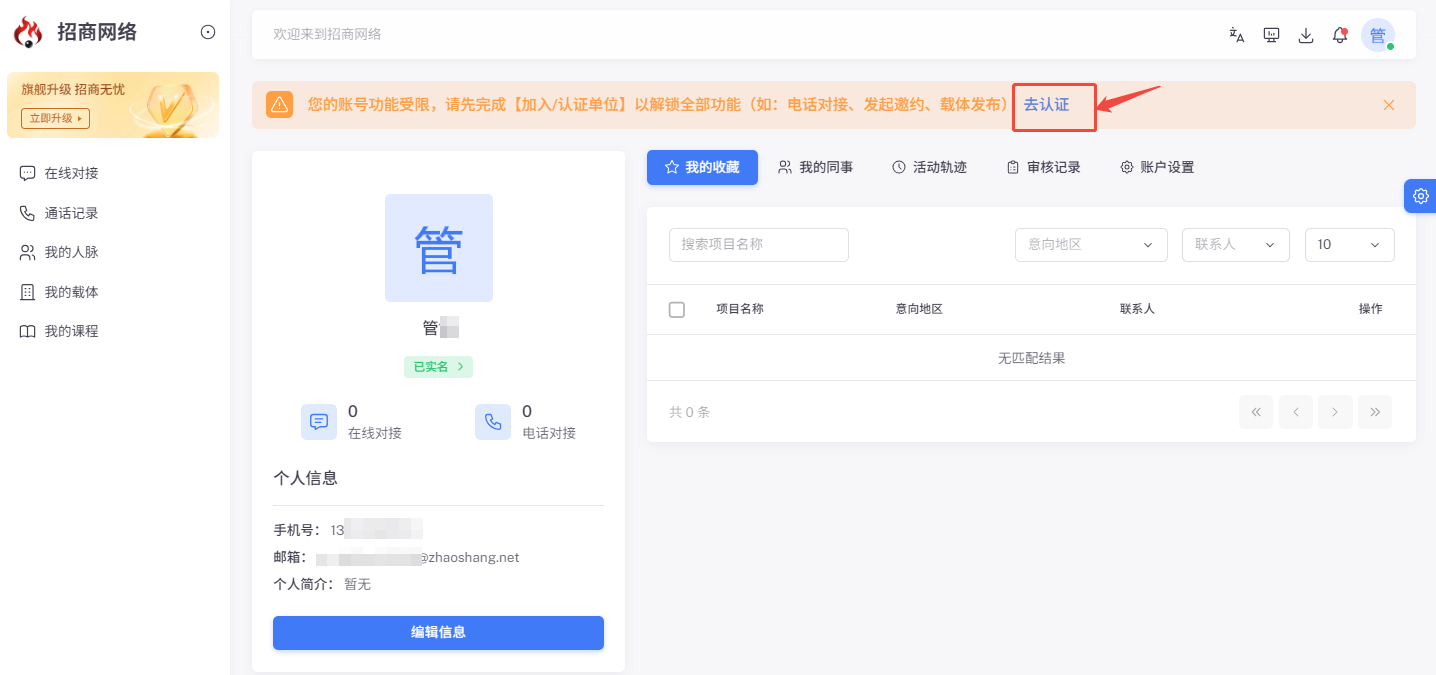Click the 电话对接 phone icon in stats
The image size is (1436, 675).
click(493, 422)
